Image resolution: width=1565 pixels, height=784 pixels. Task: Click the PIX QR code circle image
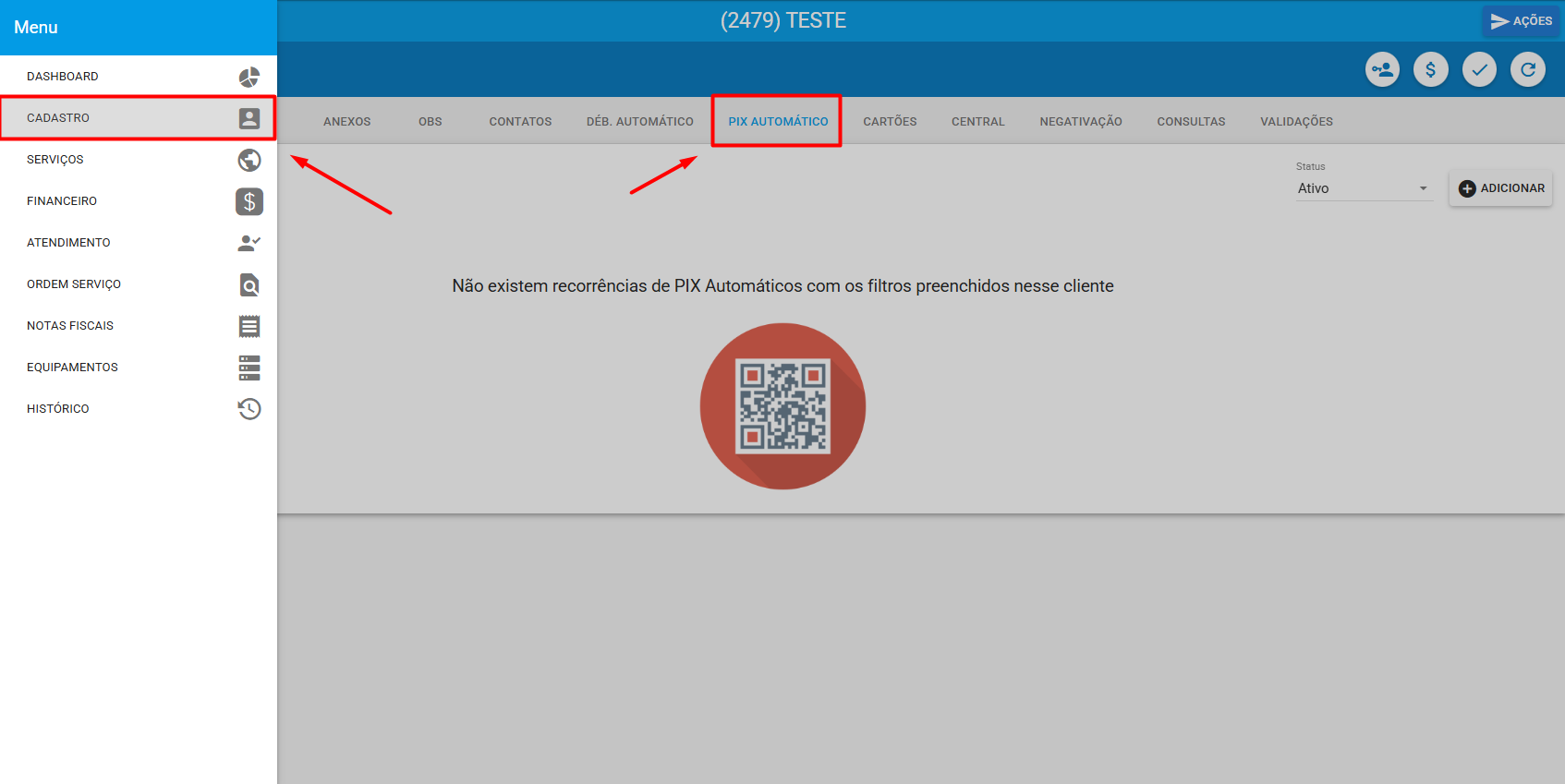(x=782, y=406)
